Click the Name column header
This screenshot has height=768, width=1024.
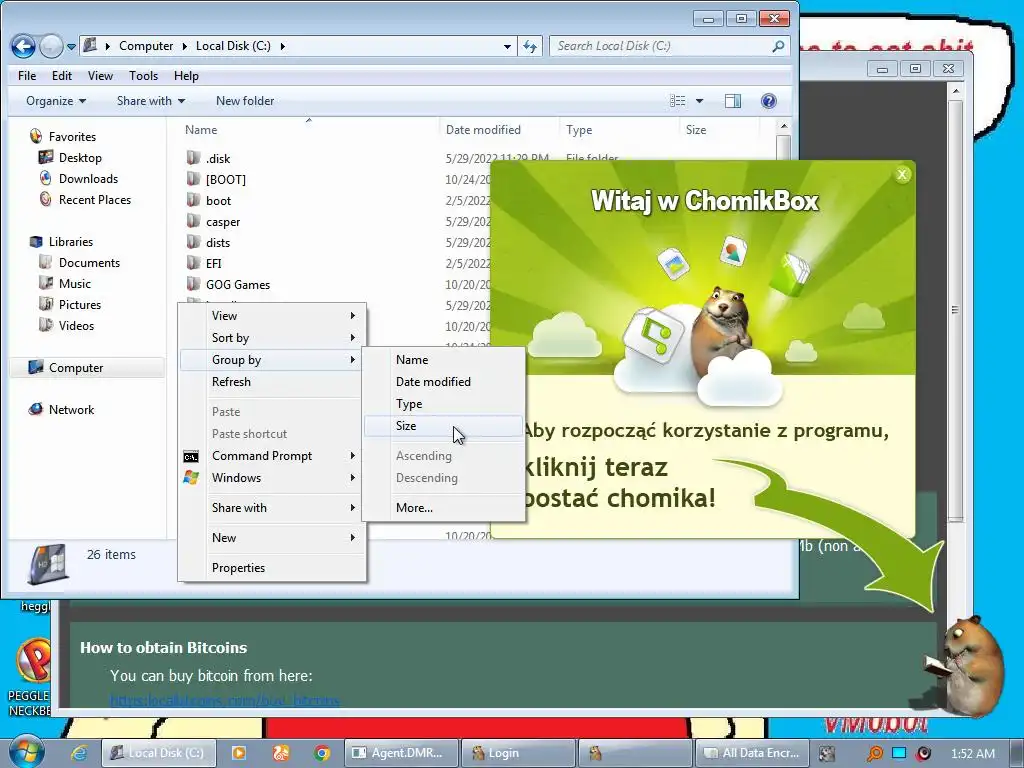(201, 129)
